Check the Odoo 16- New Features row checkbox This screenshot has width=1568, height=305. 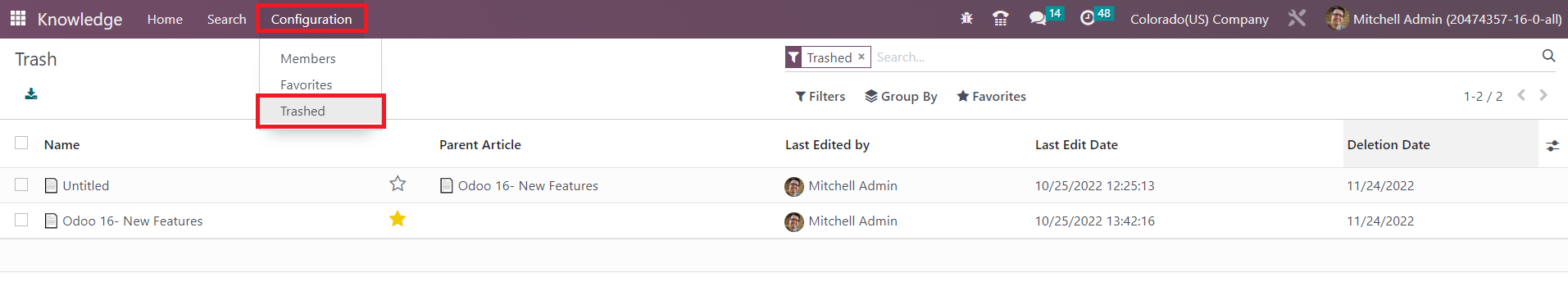click(x=21, y=220)
